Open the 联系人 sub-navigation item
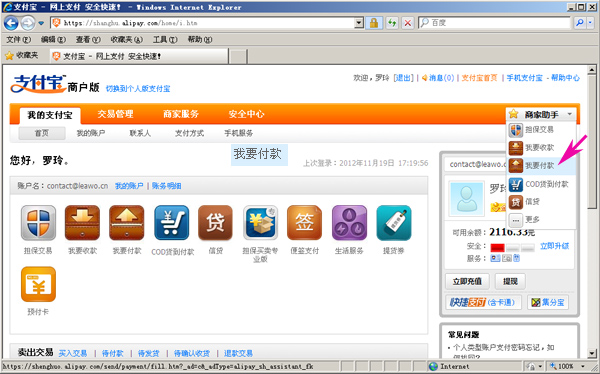The image size is (600, 374). coord(140,133)
